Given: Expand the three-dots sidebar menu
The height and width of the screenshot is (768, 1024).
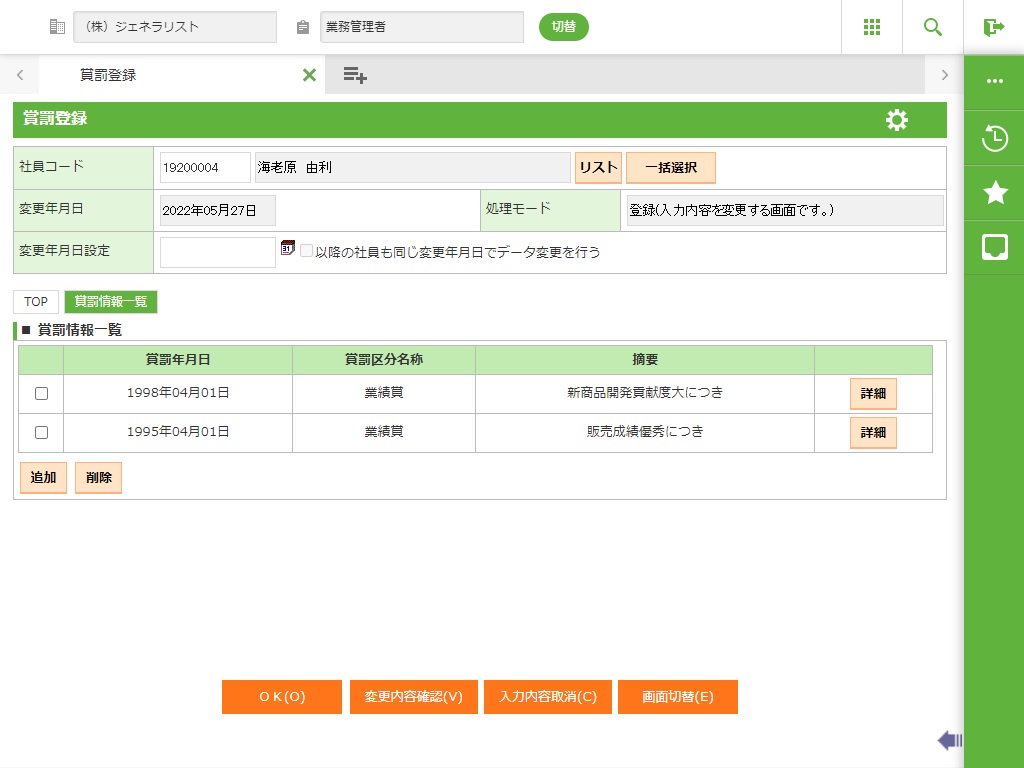Looking at the screenshot, I should click(x=994, y=81).
